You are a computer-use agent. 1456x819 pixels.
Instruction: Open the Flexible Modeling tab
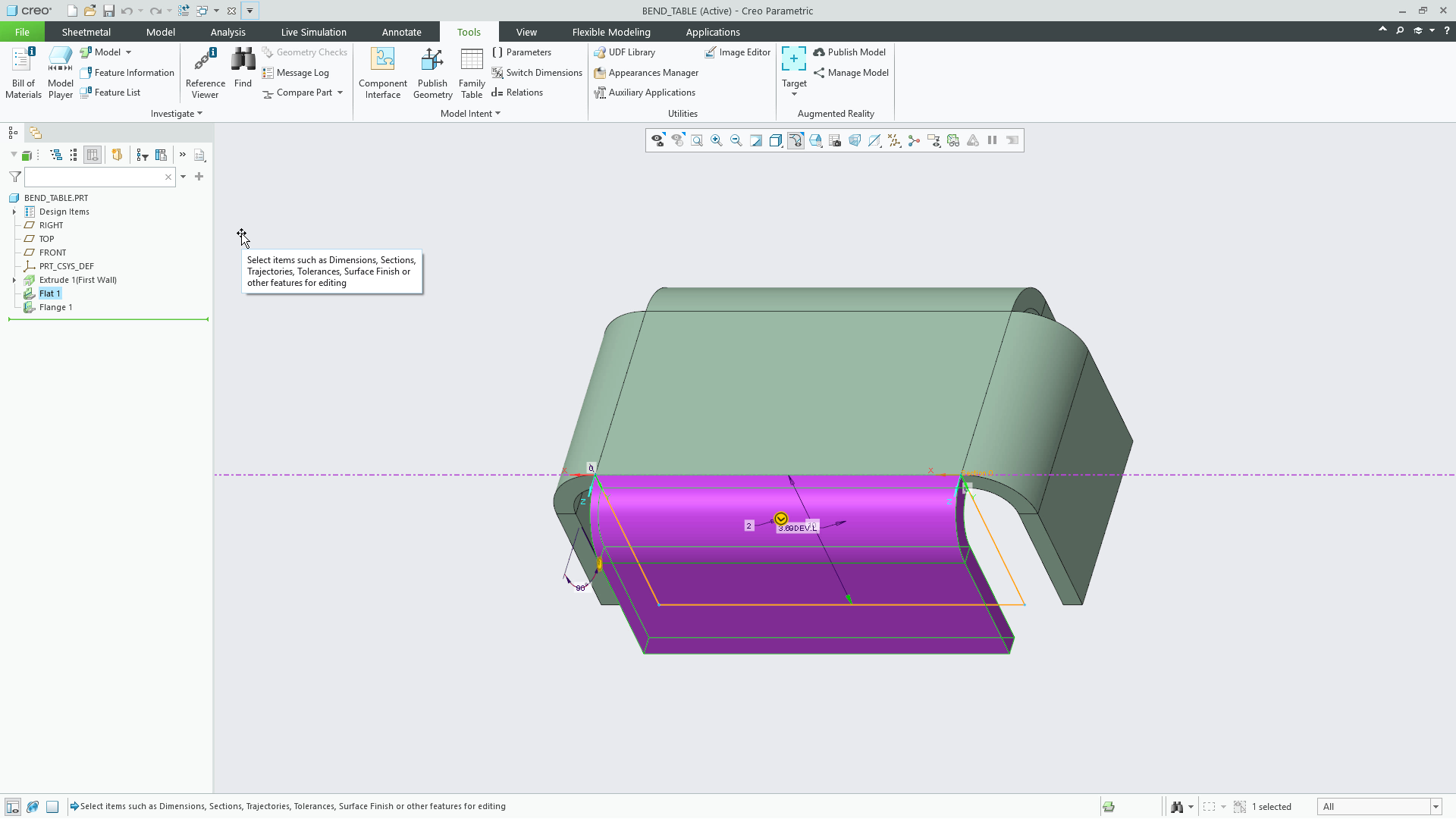pos(611,32)
